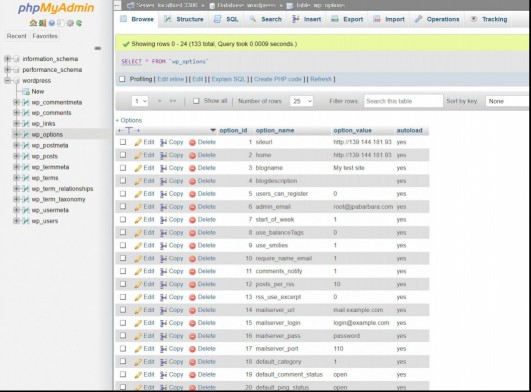531x392 pixels.
Task: Click the log out icon beside home
Action: (x=42, y=23)
